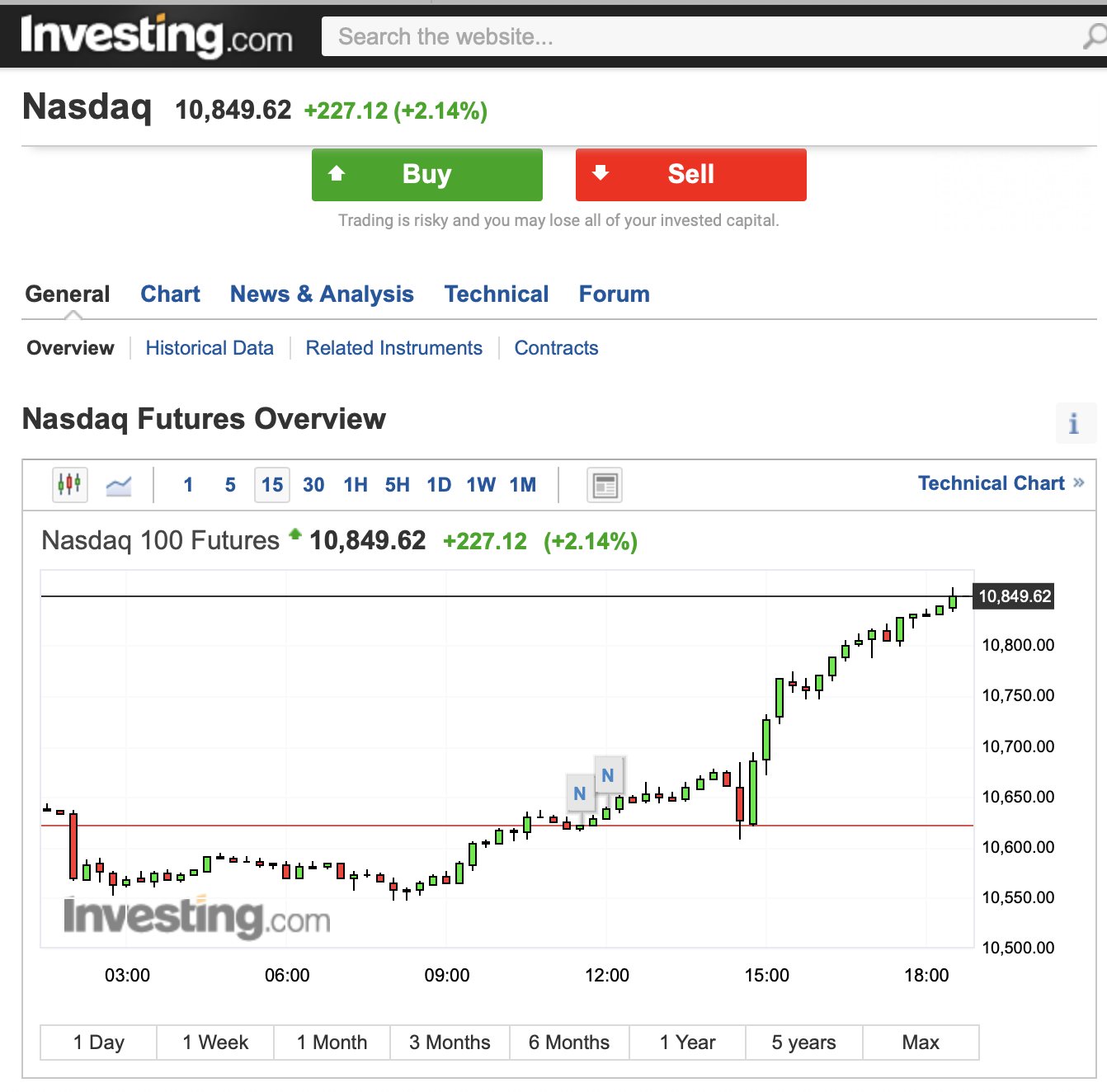The height and width of the screenshot is (1092, 1107).
Task: Open the lower N news marker on chart
Action: 580,793
